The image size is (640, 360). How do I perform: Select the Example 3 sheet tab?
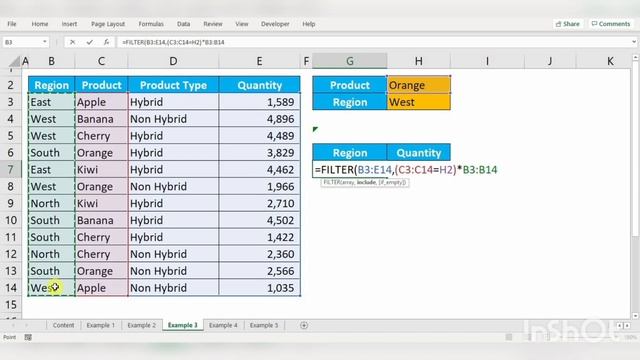(182, 325)
